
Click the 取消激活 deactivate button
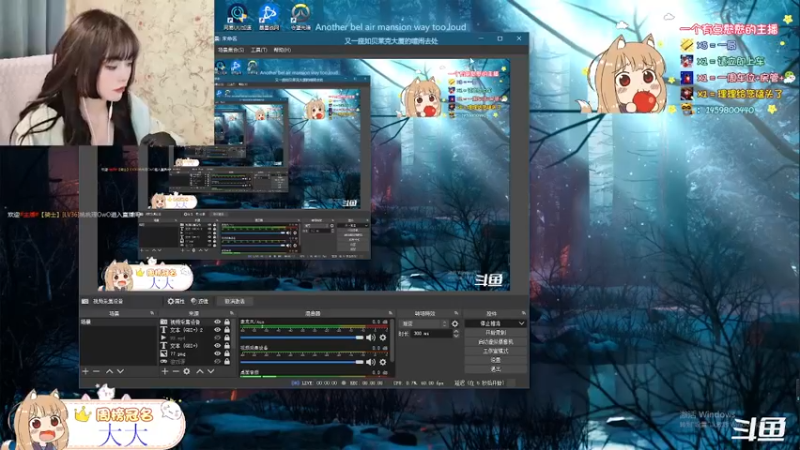[x=234, y=302]
